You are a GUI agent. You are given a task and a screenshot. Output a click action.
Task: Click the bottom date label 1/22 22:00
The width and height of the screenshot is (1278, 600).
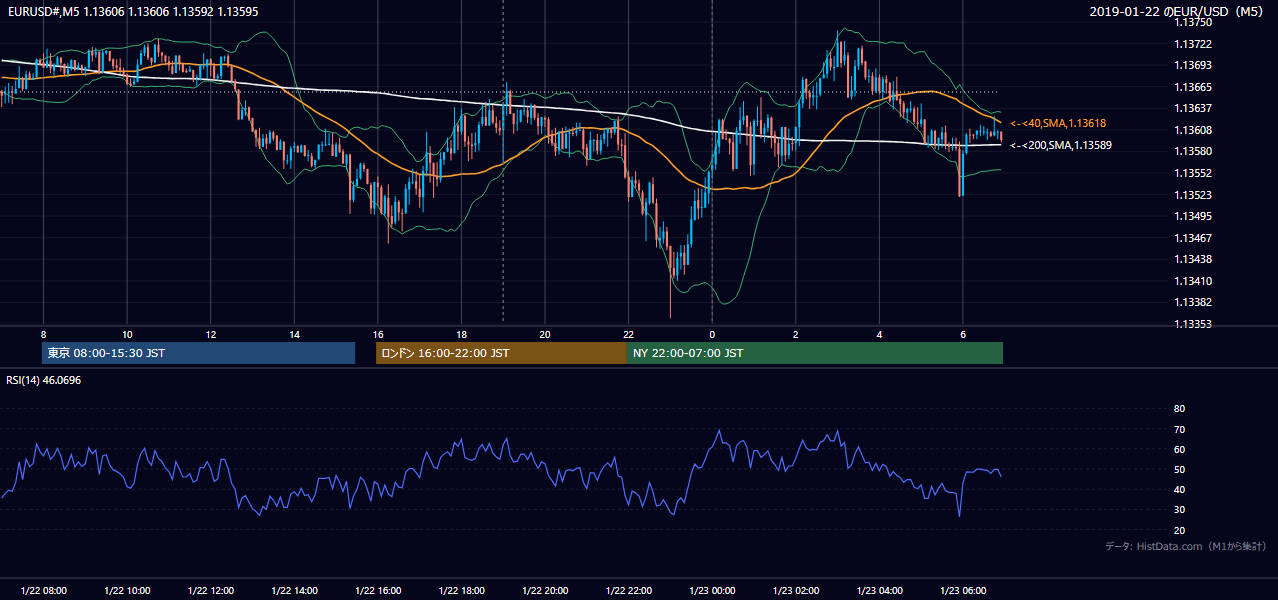[628, 590]
